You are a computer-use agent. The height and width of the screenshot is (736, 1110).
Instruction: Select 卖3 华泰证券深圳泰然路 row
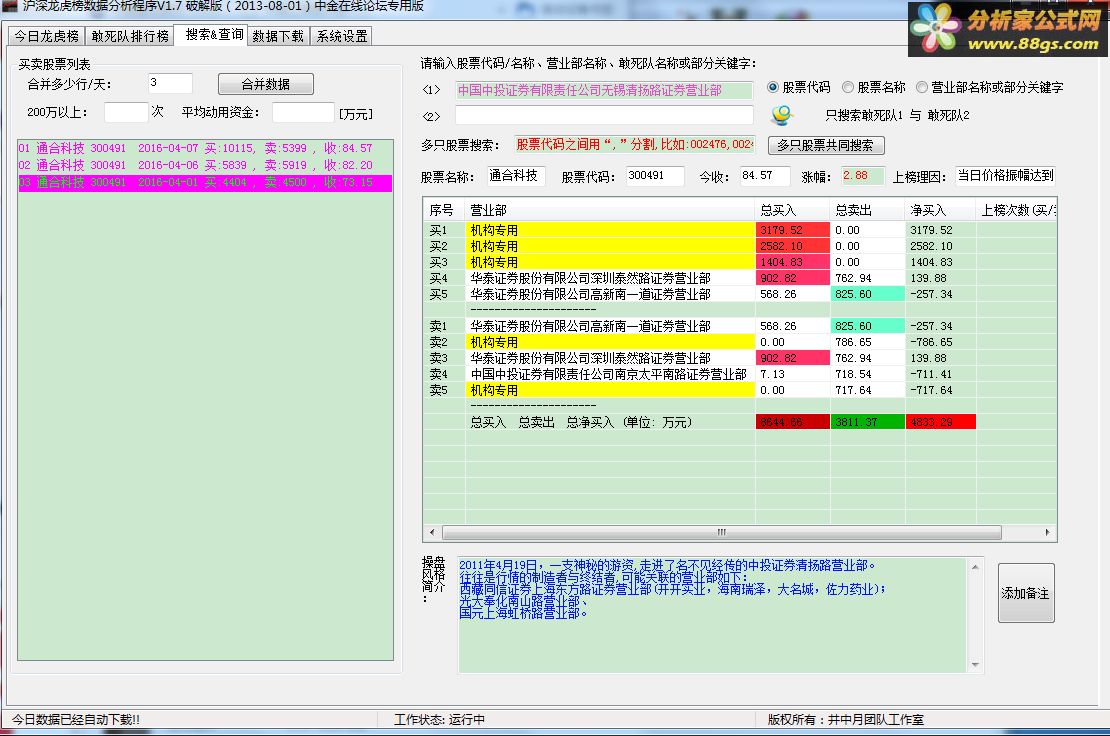[x=740, y=358]
